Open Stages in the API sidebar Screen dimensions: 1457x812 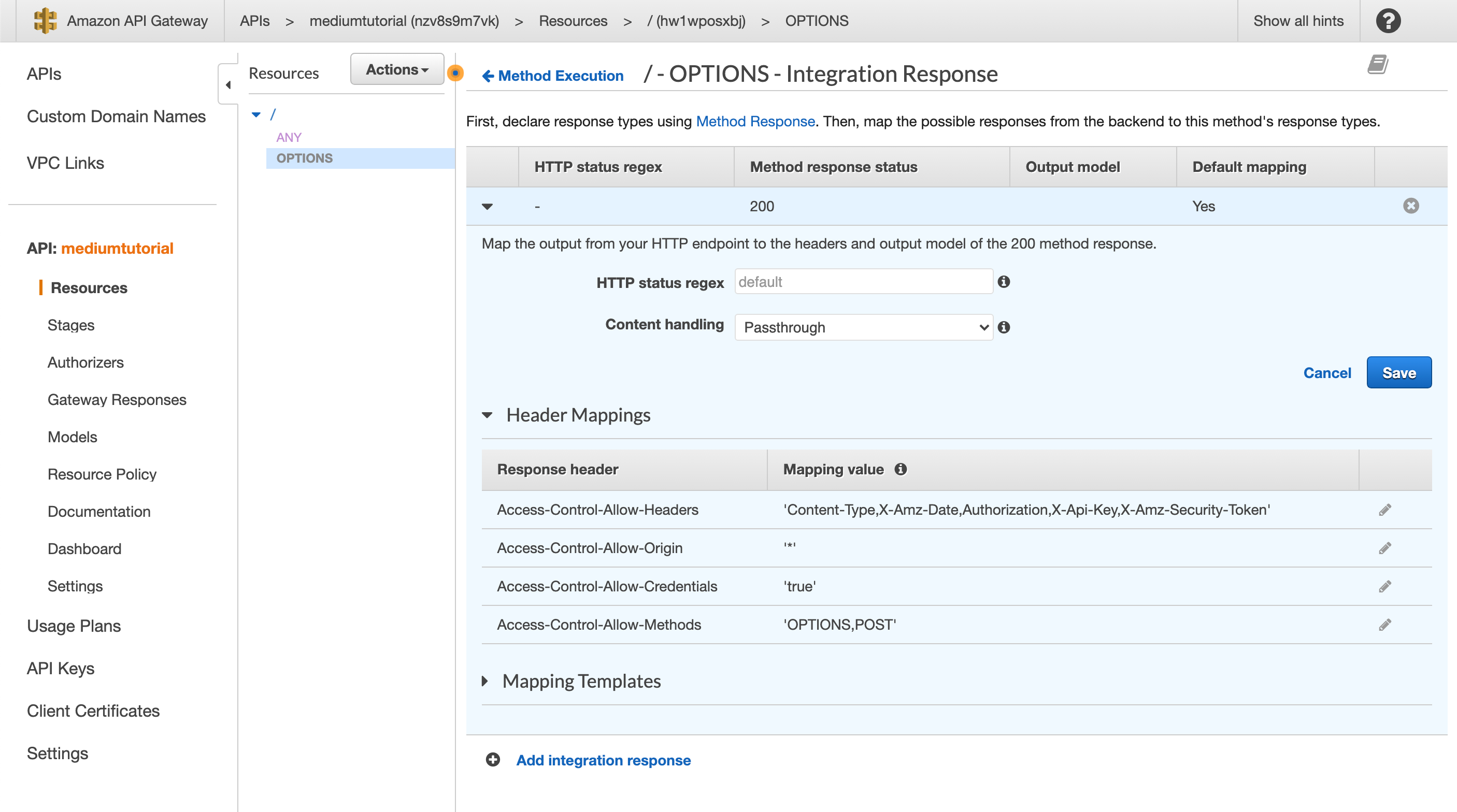click(x=70, y=325)
